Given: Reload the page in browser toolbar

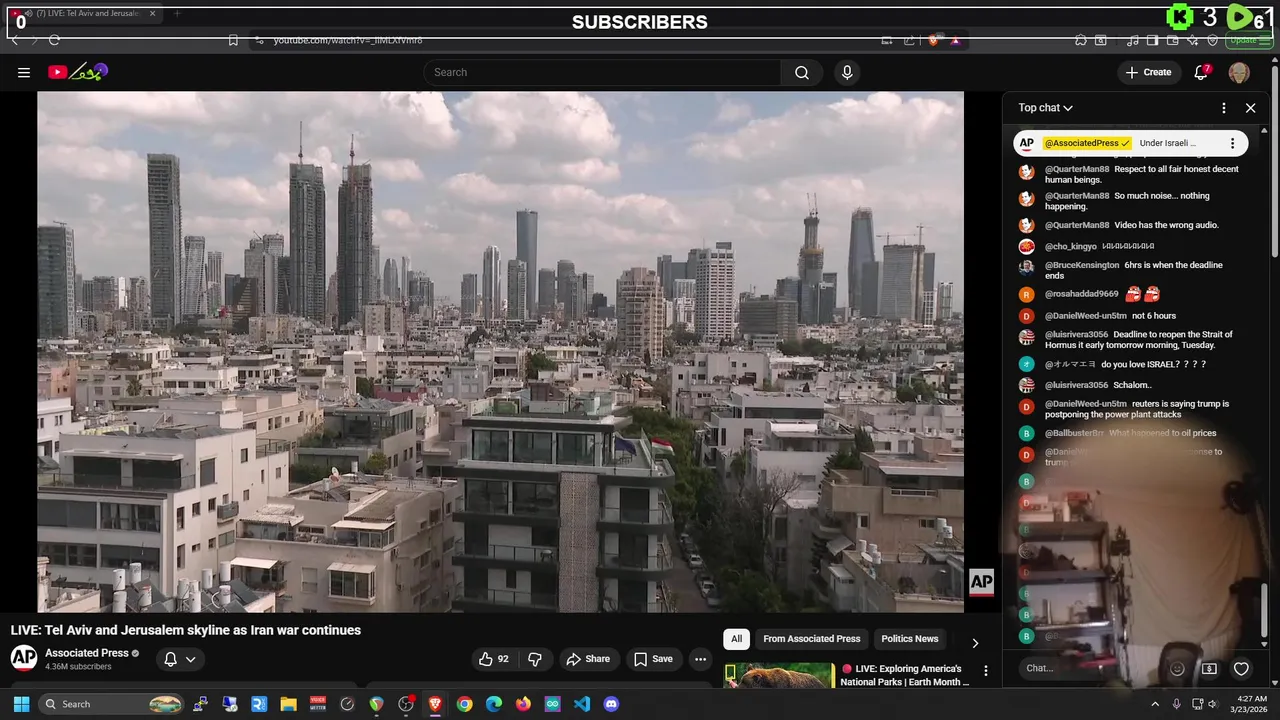Looking at the screenshot, I should click(54, 40).
